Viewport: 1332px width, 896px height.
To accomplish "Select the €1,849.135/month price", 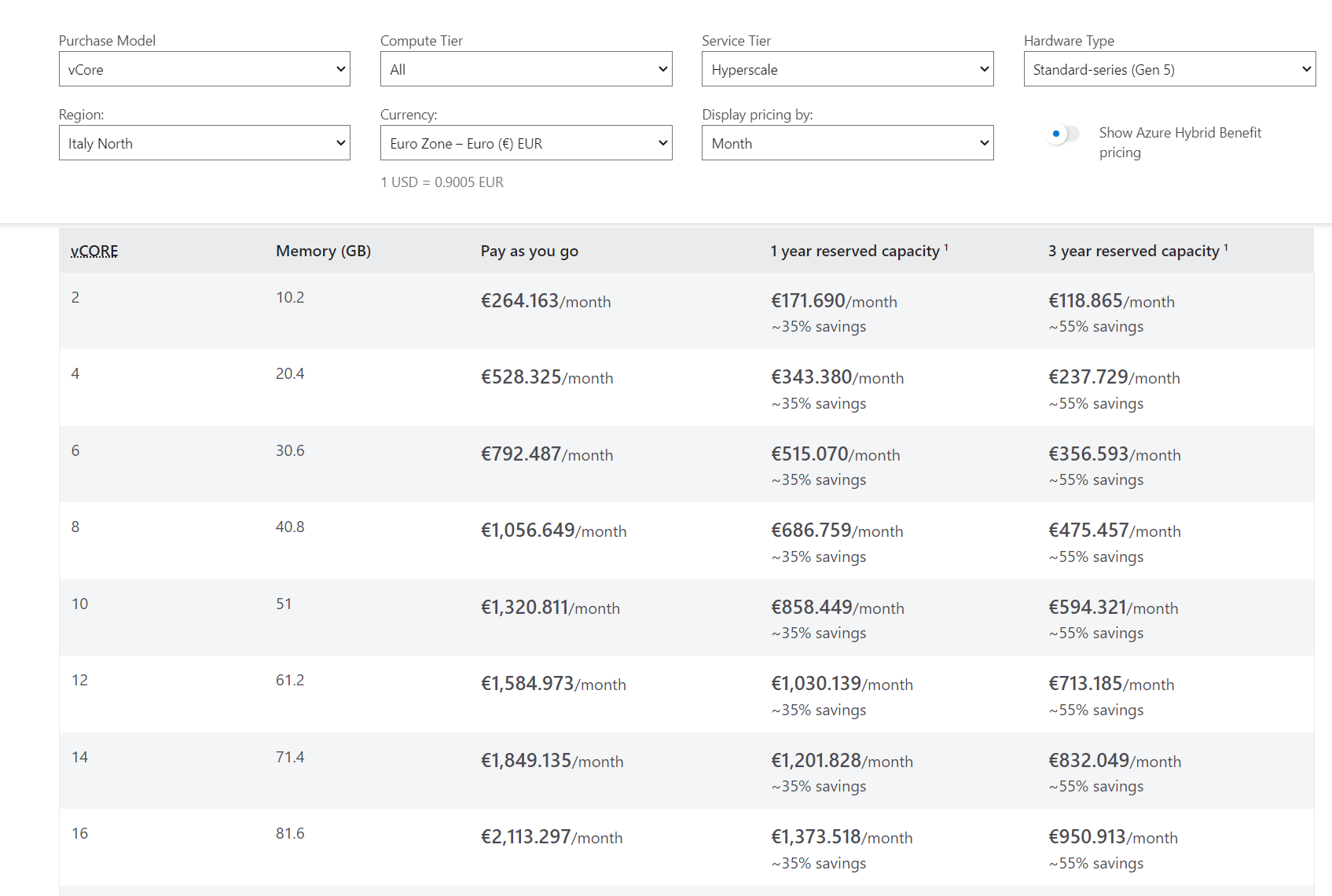I will point(552,761).
